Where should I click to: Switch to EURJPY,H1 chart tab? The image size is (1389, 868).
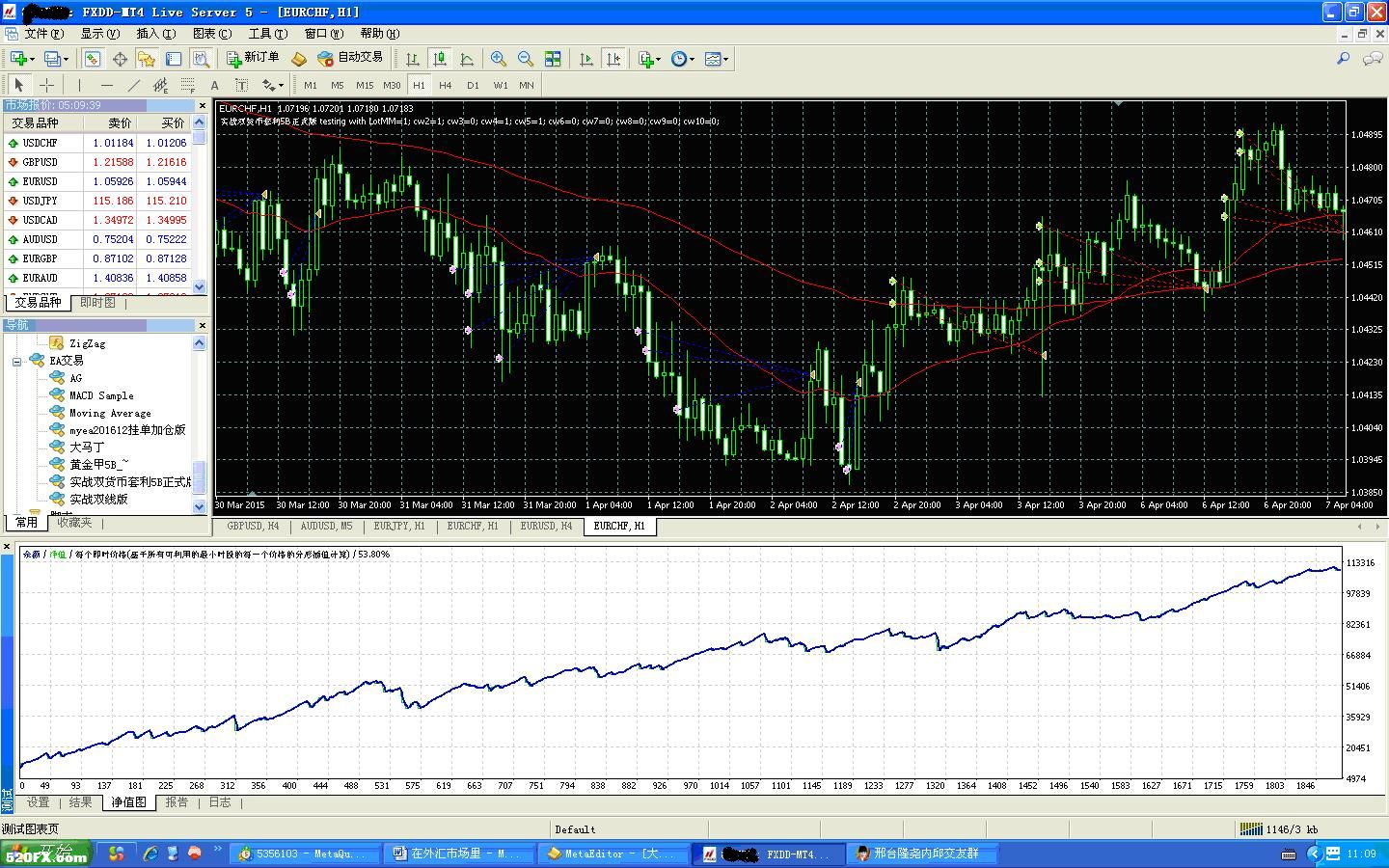click(x=399, y=527)
